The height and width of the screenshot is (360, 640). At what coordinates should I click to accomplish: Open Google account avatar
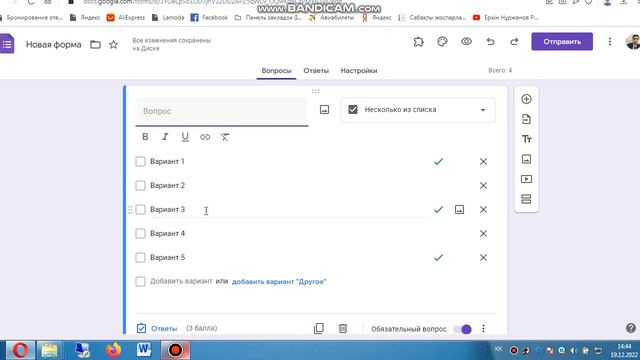coord(633,41)
